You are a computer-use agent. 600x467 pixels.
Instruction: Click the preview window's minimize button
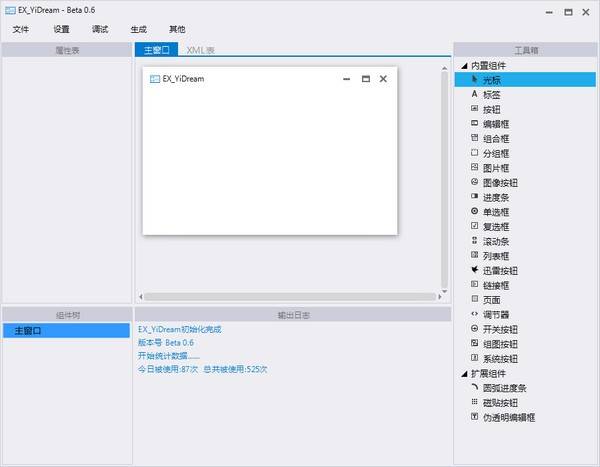click(x=347, y=79)
